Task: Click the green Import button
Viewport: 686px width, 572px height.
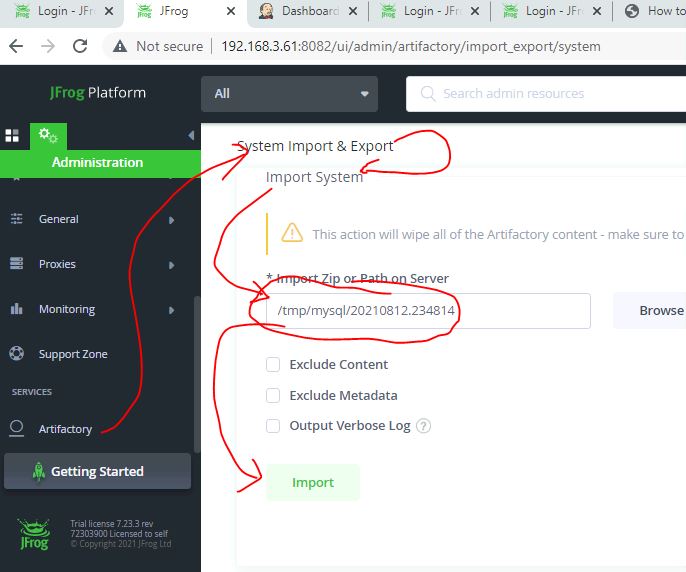Action: click(x=312, y=483)
